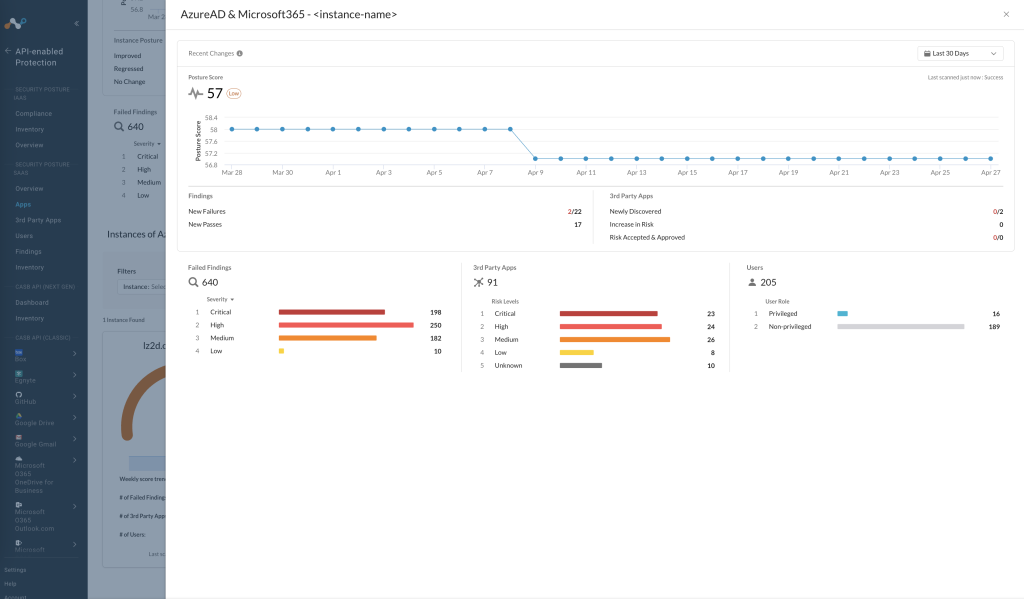The image size is (1024, 599).
Task: Click the back arrow beside API-enabled Protection
Action: pos(8,51)
